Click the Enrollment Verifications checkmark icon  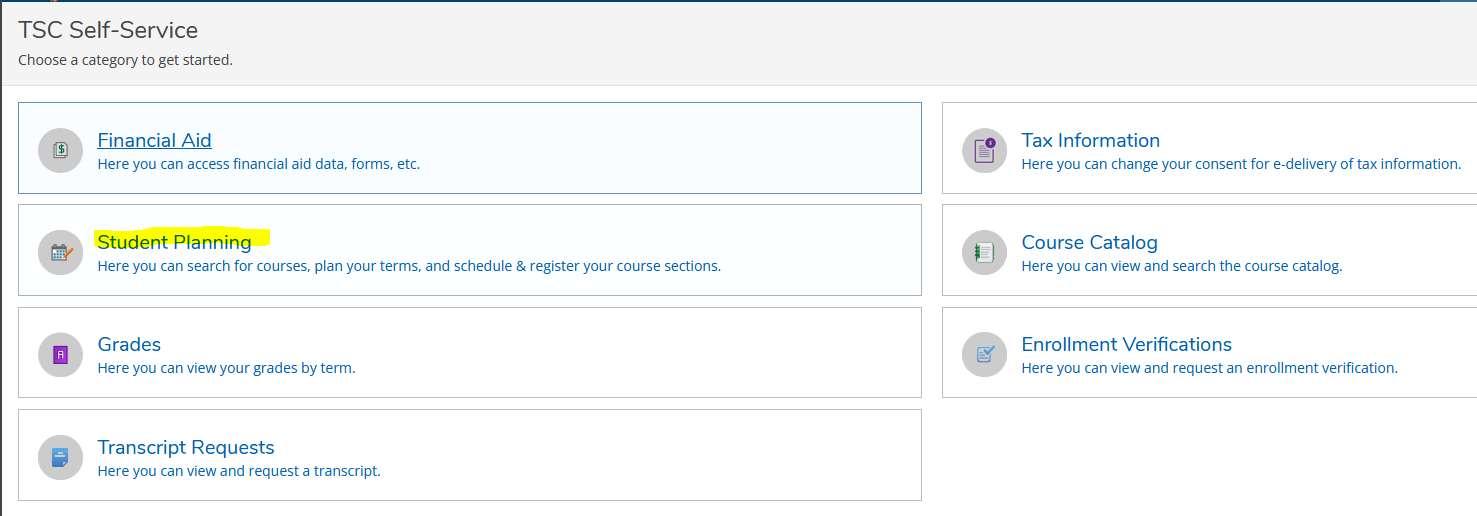[984, 354]
